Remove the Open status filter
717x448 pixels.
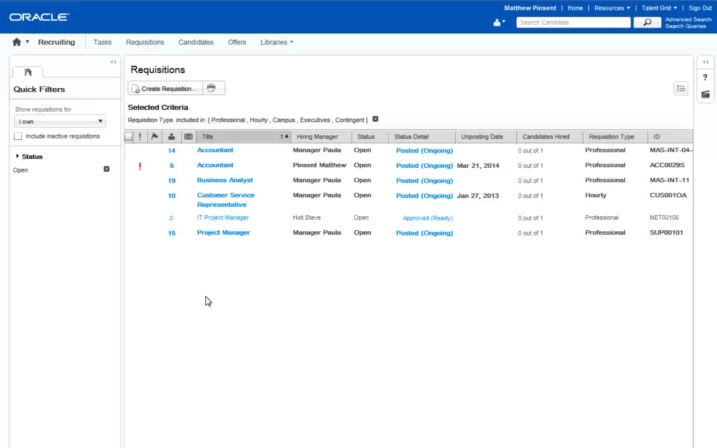point(107,170)
